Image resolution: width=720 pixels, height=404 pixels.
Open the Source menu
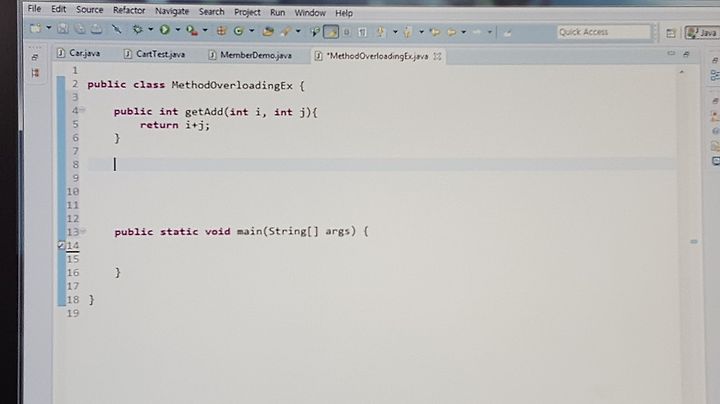point(90,10)
